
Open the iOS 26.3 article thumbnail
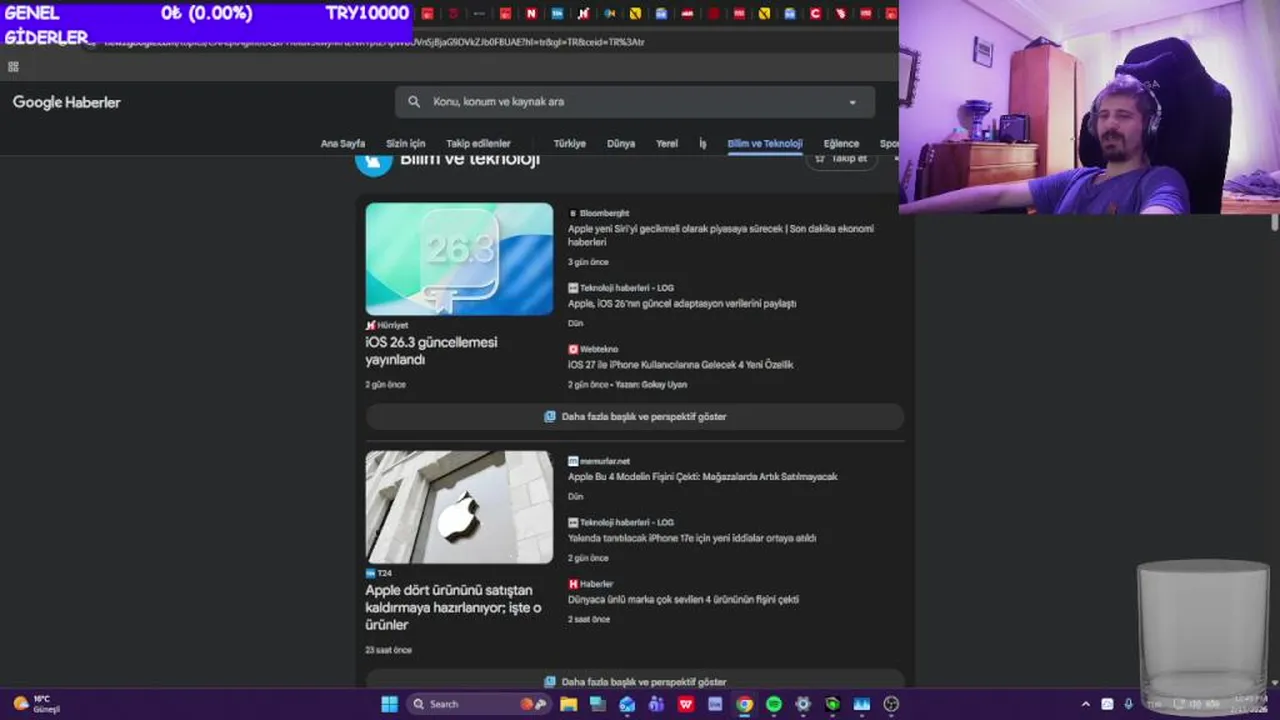click(459, 259)
